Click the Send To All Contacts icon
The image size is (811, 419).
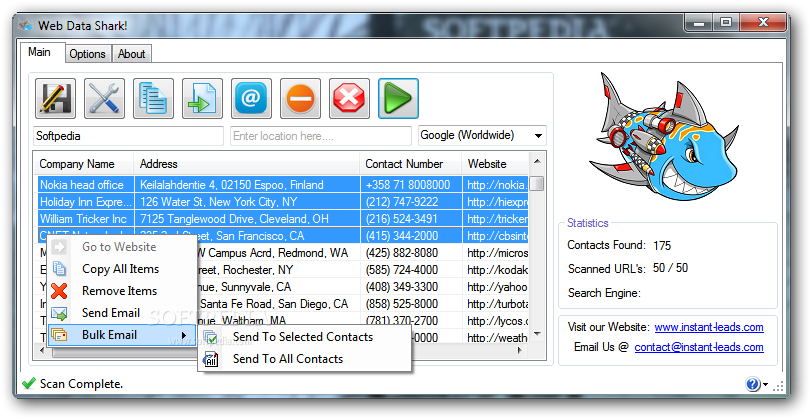(x=211, y=359)
